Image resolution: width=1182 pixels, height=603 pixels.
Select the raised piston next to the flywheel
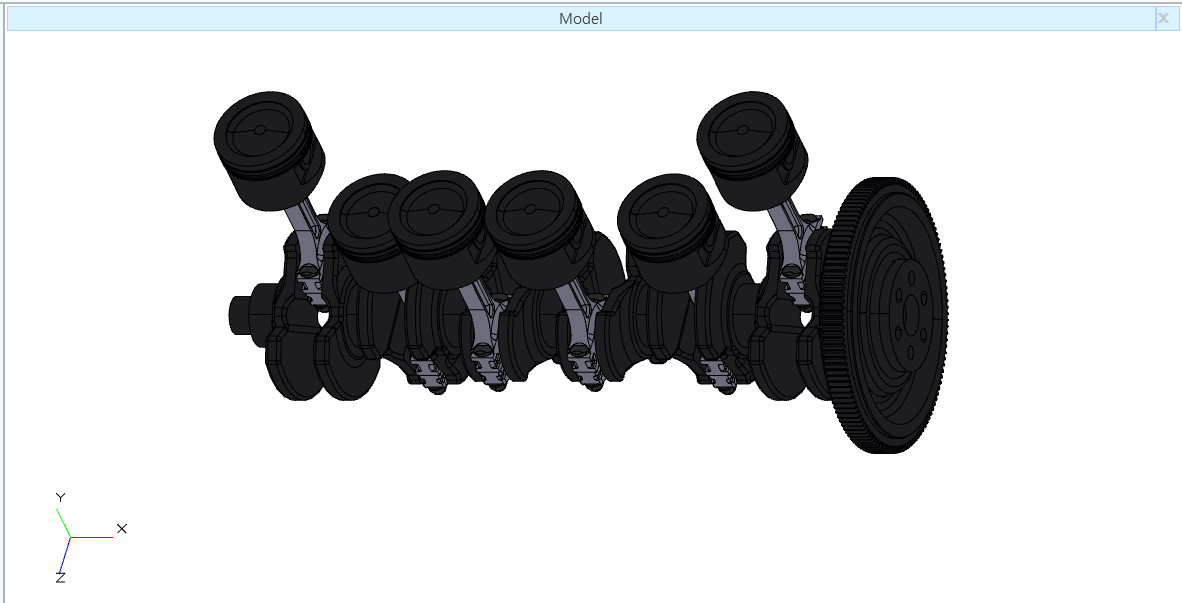[752, 150]
